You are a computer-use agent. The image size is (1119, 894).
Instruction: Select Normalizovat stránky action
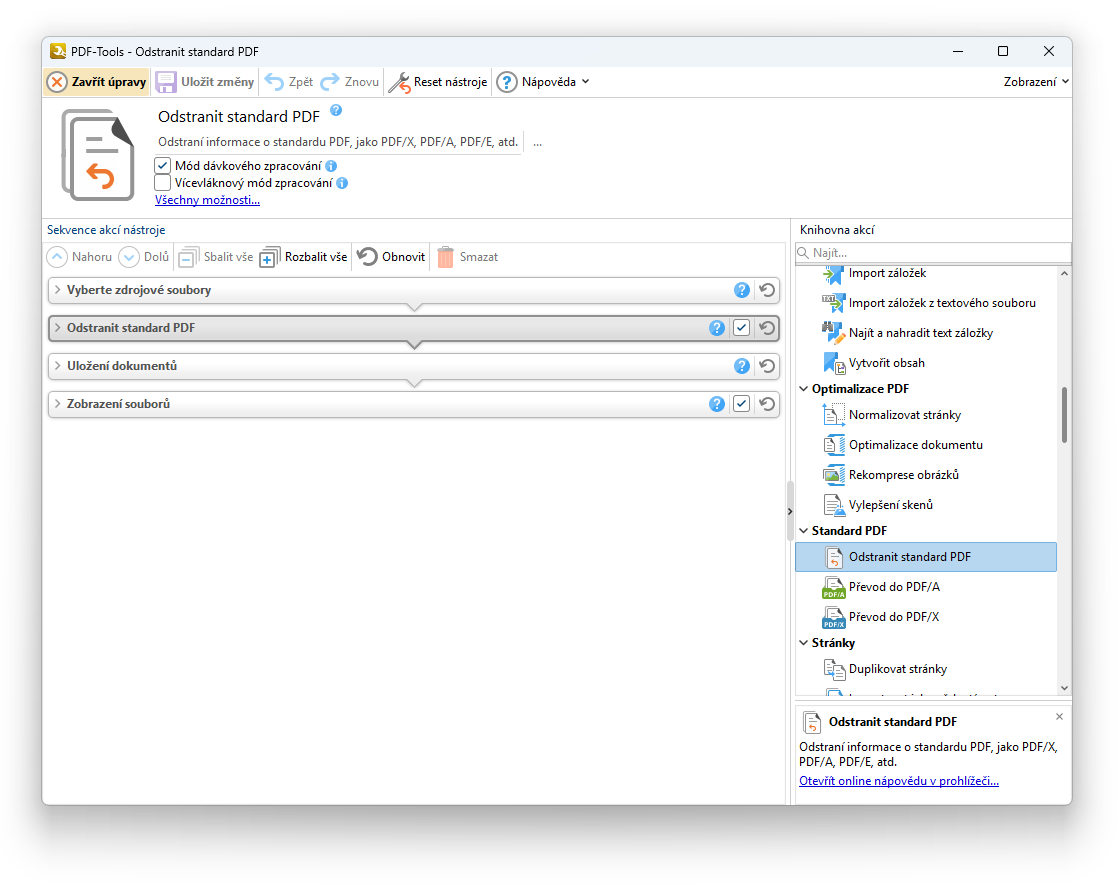pos(926,415)
